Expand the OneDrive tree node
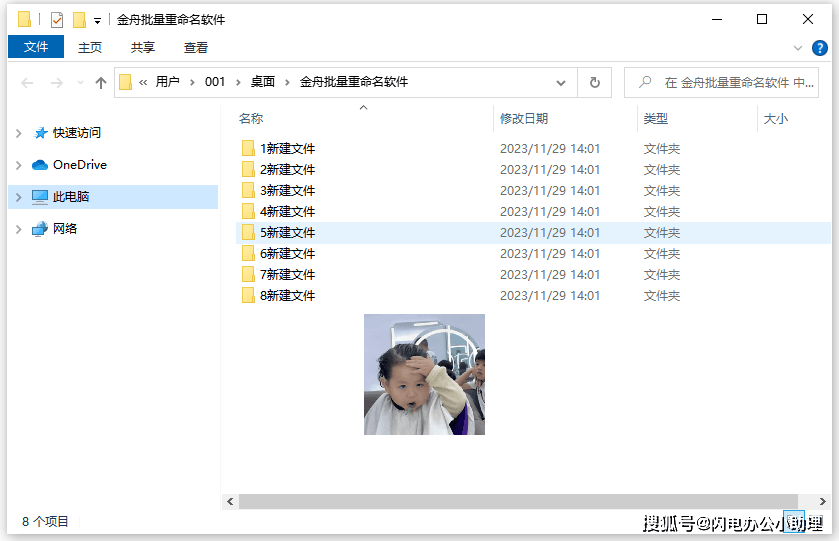The width and height of the screenshot is (839, 541). click(x=19, y=165)
